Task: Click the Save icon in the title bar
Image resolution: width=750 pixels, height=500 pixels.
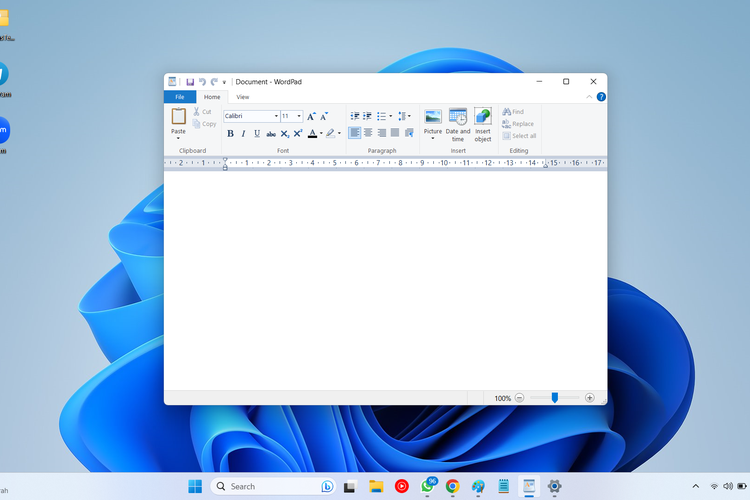Action: (x=190, y=82)
